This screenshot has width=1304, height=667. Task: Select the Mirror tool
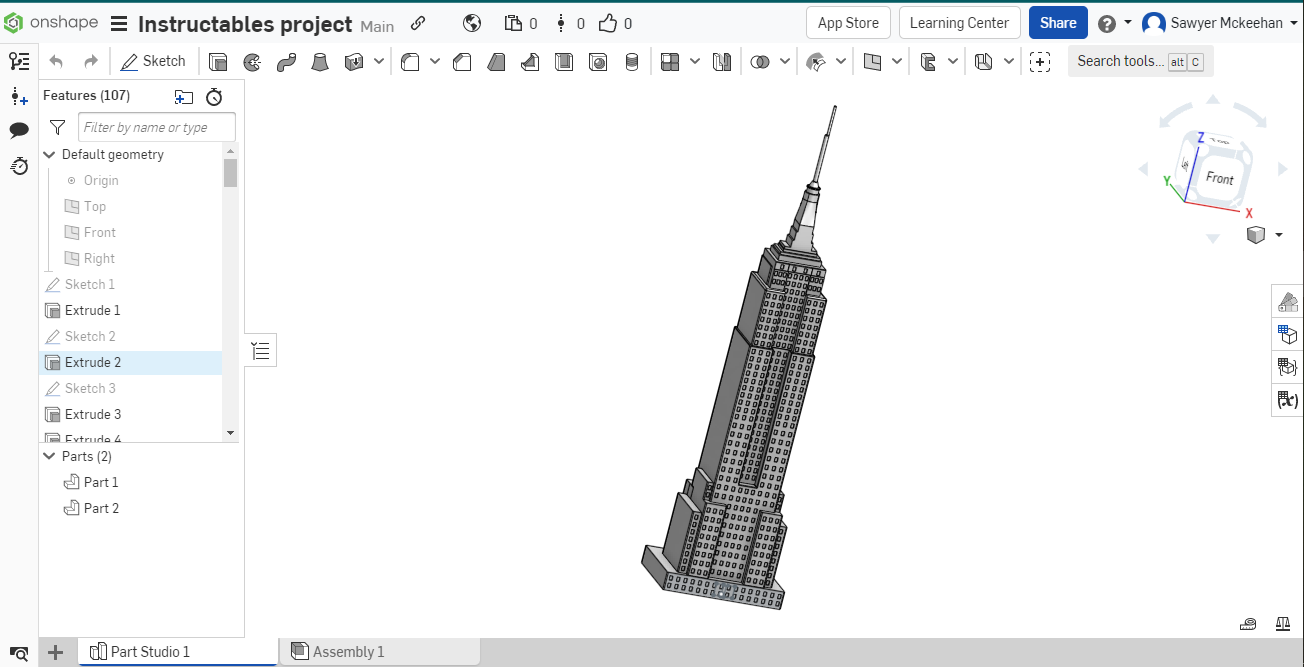coord(722,62)
